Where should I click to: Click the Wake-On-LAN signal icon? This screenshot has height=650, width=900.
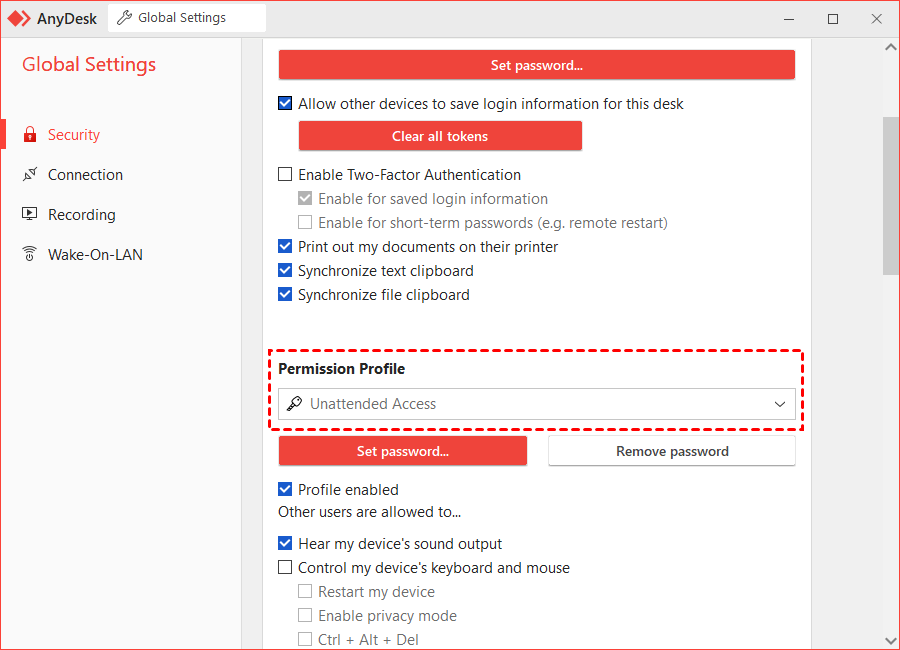[30, 254]
